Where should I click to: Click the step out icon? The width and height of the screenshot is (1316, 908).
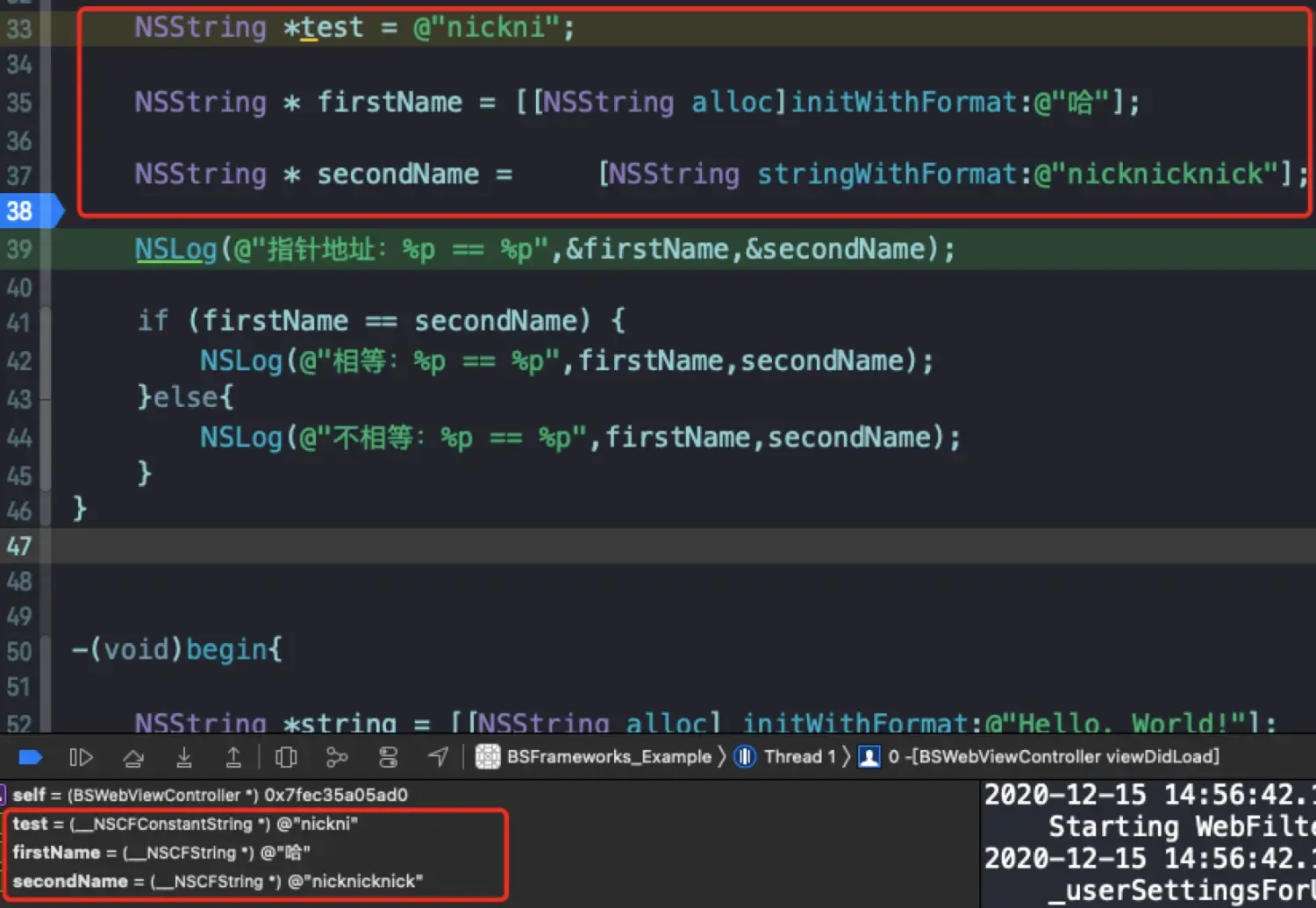click(233, 756)
